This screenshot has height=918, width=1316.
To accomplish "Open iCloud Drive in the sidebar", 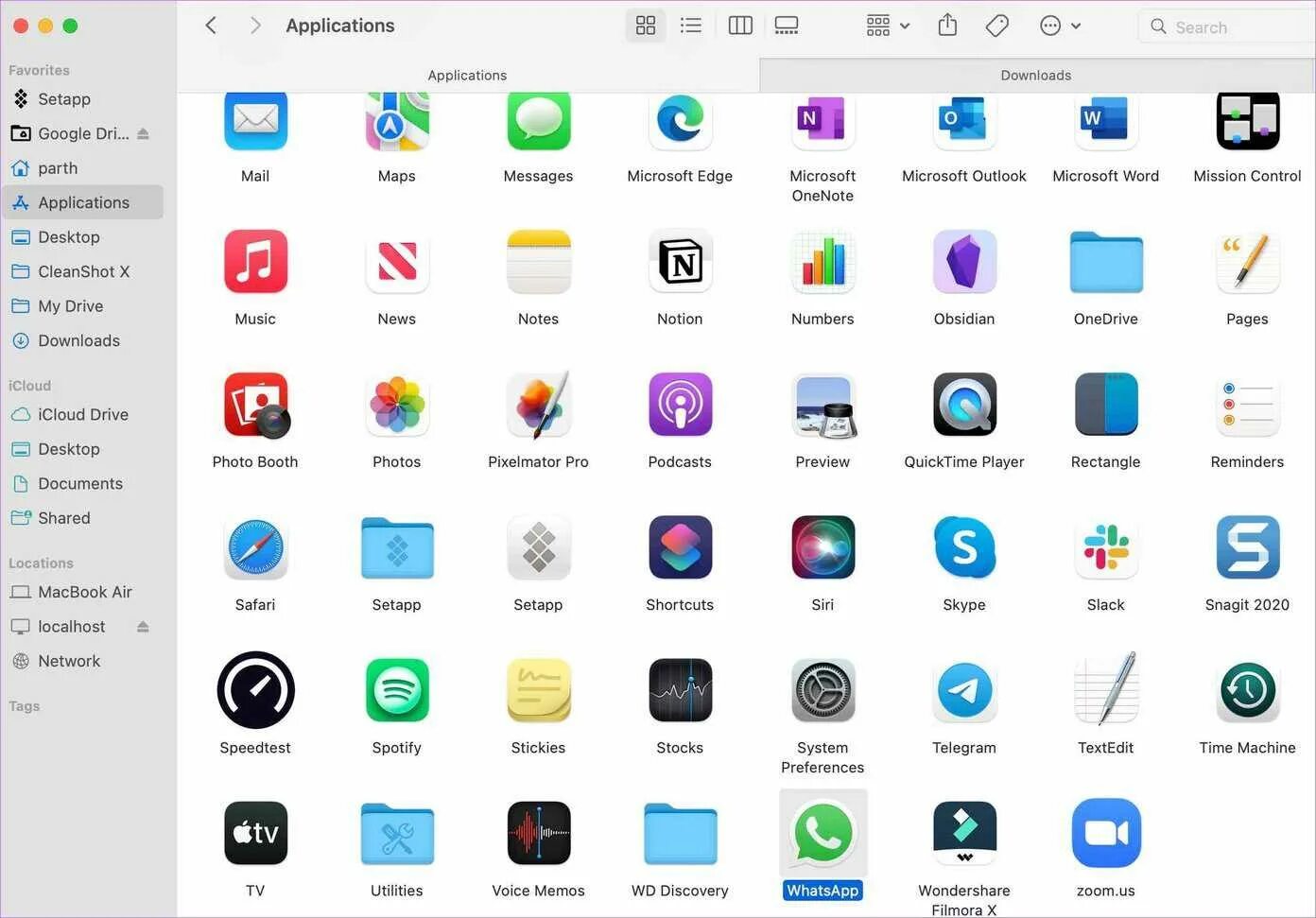I will (x=81, y=414).
